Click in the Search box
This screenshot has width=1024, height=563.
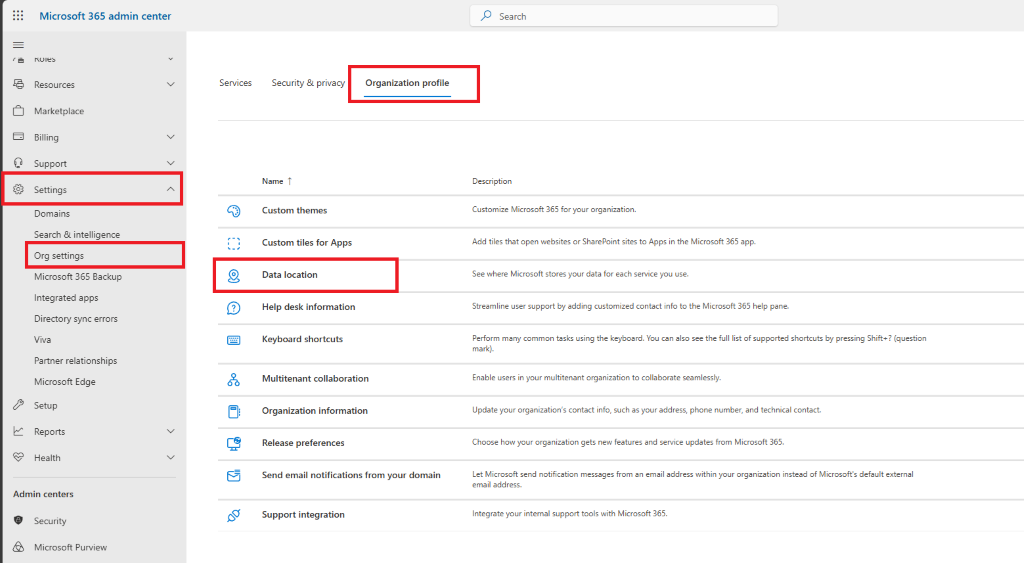click(x=624, y=16)
